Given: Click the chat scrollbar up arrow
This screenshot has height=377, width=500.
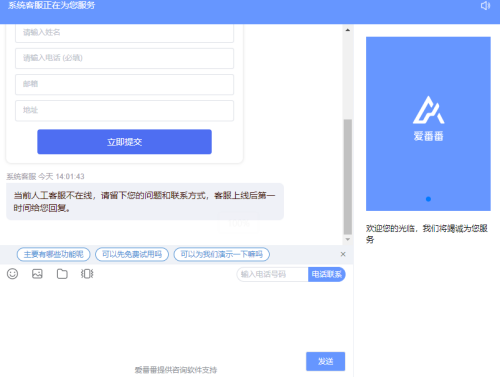Looking at the screenshot, I should [x=348, y=30].
